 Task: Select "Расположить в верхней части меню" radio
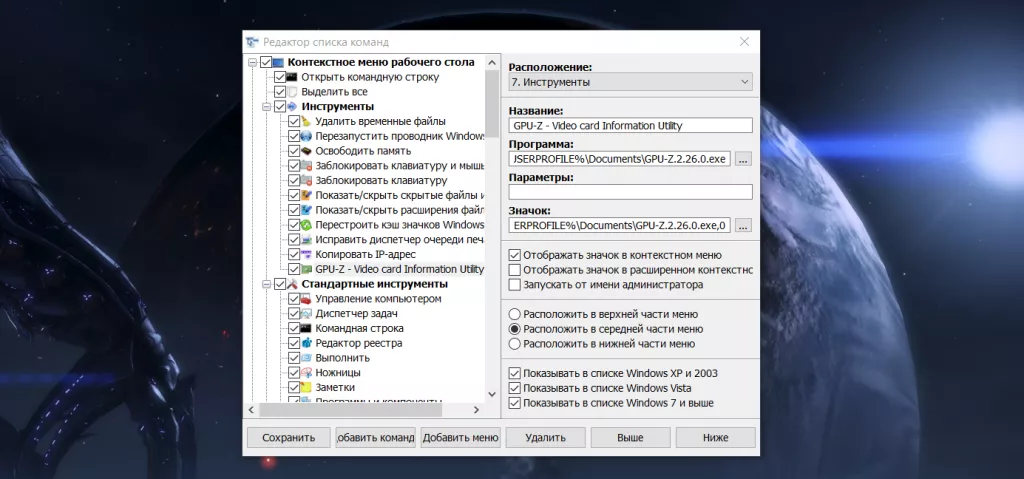click(x=515, y=314)
